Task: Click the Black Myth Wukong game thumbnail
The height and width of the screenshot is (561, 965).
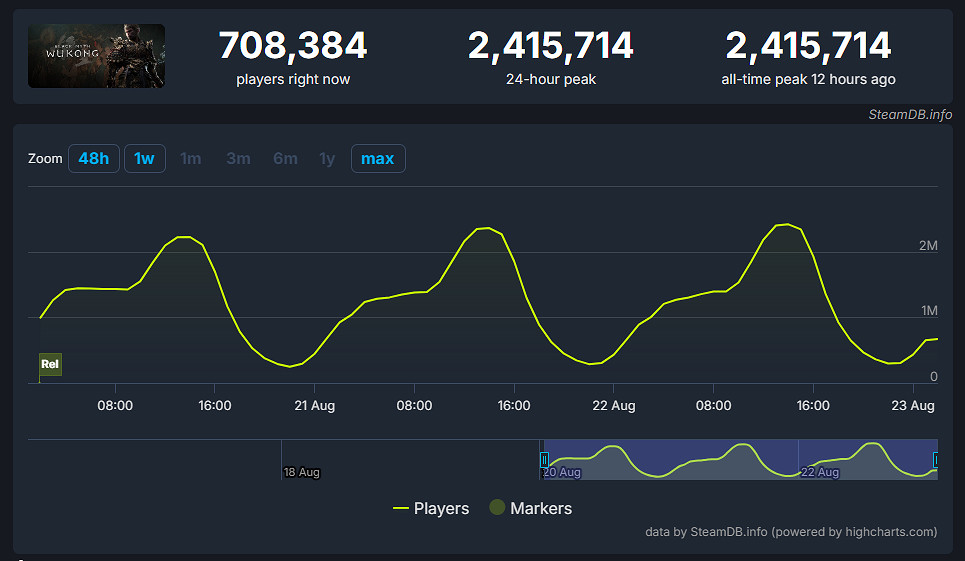Action: (x=96, y=56)
